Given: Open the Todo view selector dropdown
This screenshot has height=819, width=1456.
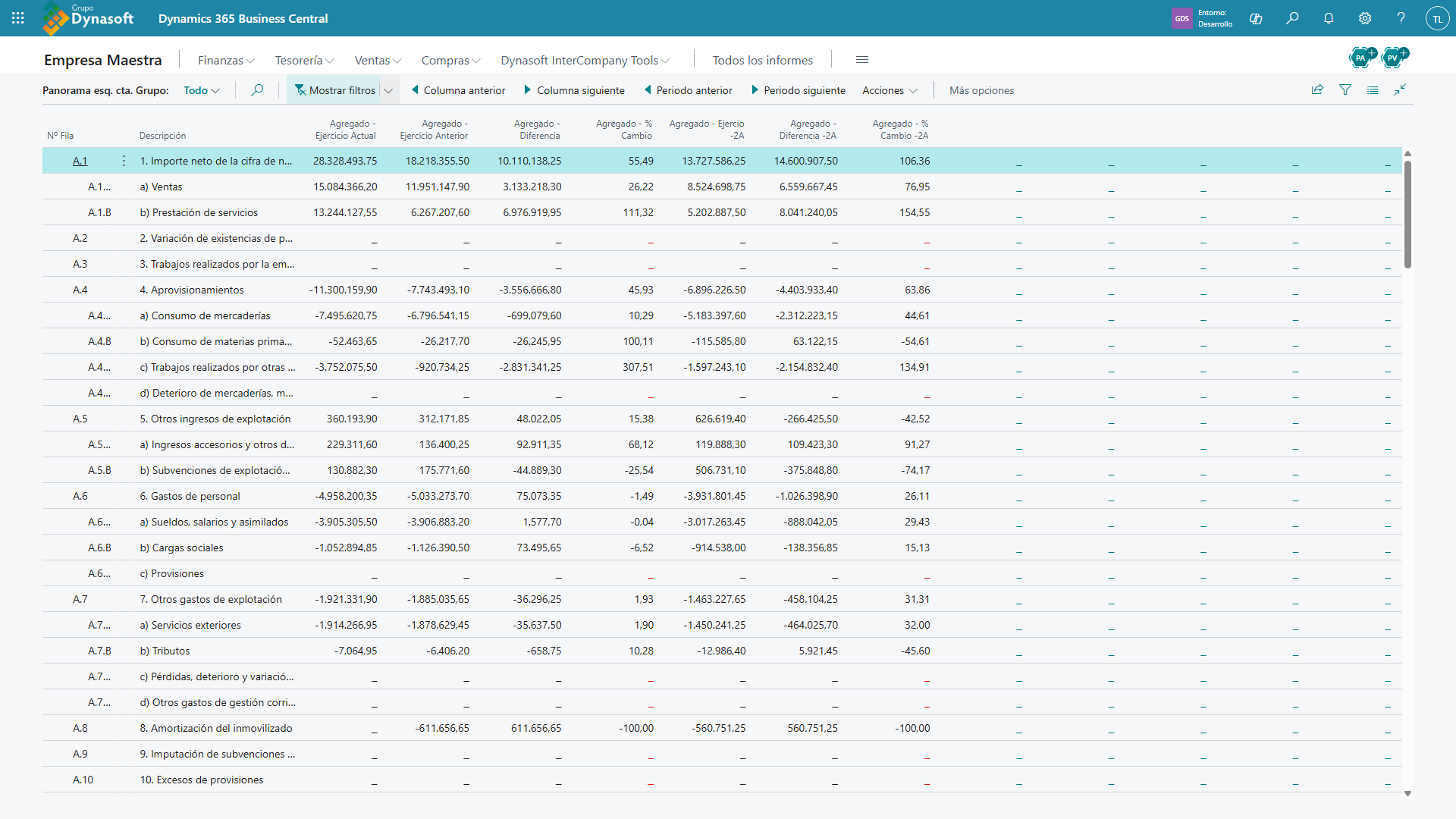Looking at the screenshot, I should [202, 90].
